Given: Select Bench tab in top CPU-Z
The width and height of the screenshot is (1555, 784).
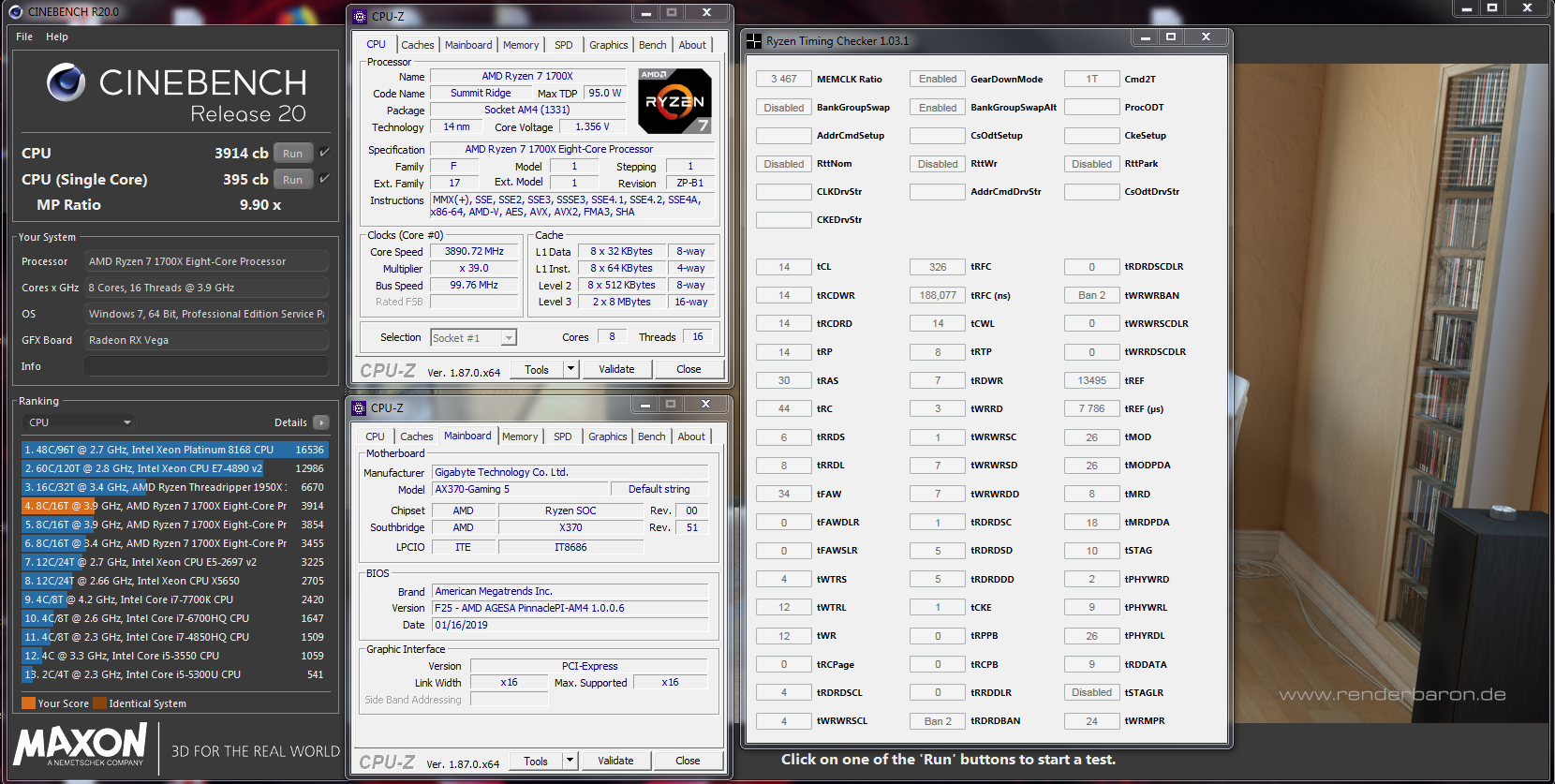Looking at the screenshot, I should pos(653,45).
